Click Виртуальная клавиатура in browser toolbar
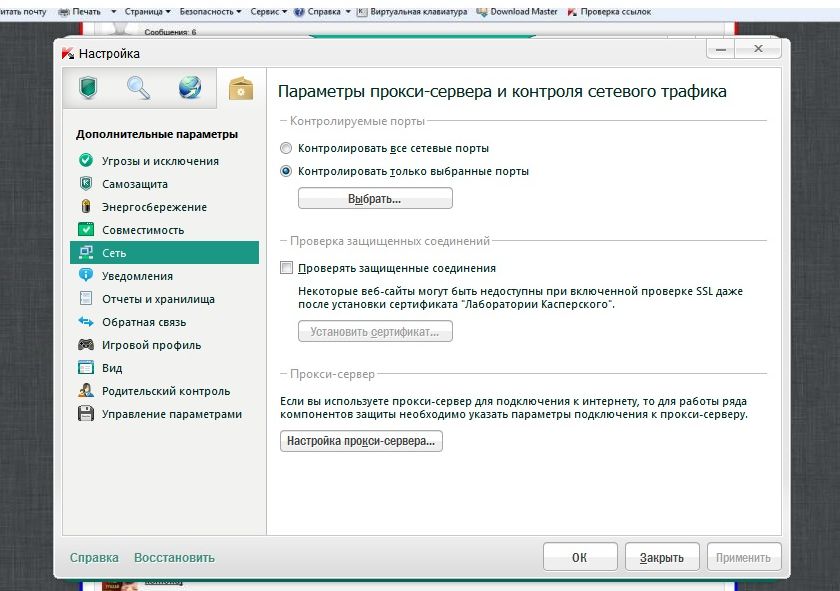The image size is (840, 591). click(411, 11)
